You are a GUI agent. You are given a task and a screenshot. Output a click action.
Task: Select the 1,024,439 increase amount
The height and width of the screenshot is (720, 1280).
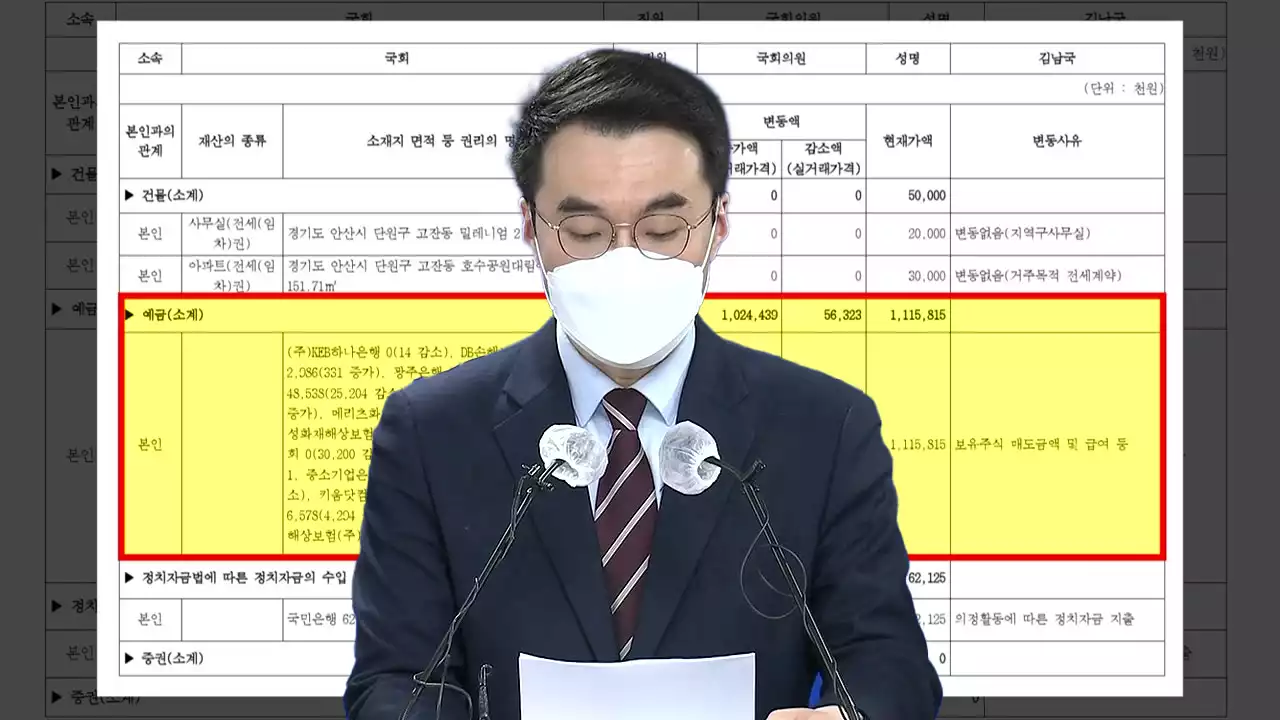[x=749, y=314]
